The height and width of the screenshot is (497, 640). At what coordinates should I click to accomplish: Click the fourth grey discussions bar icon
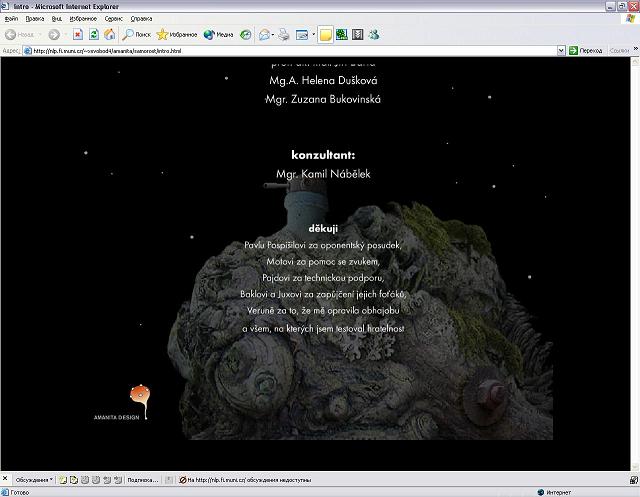coord(96,480)
